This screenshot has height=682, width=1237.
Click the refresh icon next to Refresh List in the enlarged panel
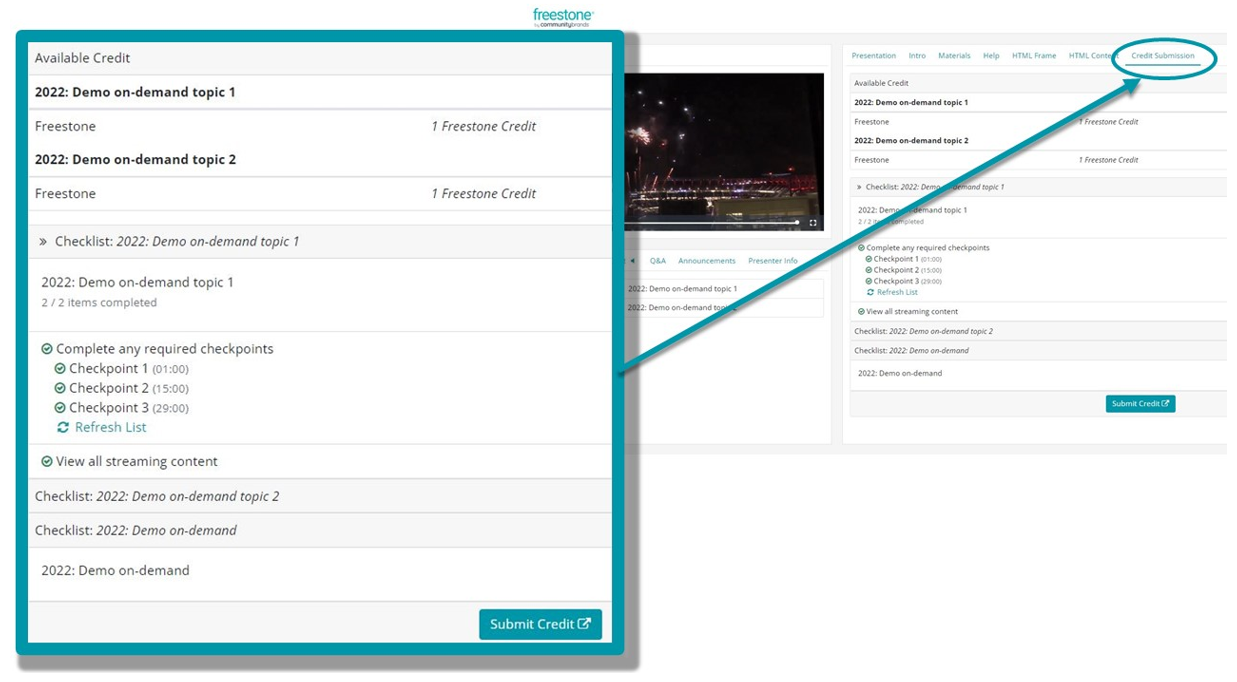pos(63,427)
